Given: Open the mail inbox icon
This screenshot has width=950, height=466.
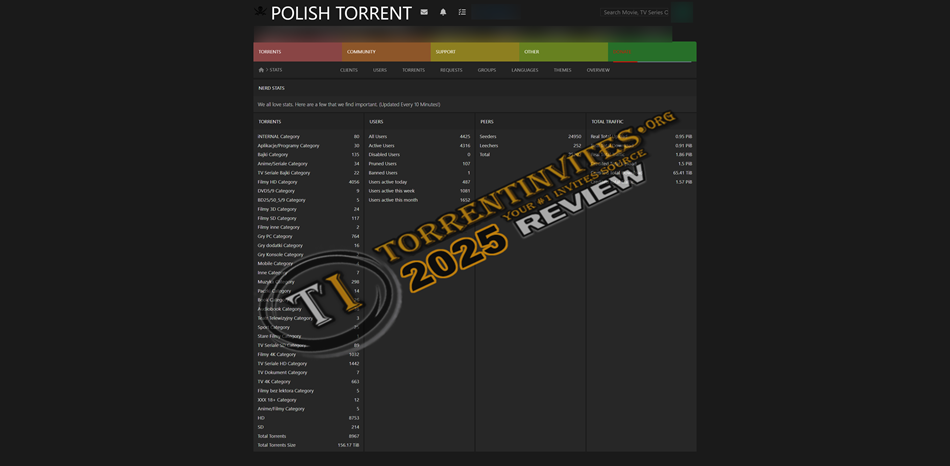Looking at the screenshot, I should (x=424, y=12).
